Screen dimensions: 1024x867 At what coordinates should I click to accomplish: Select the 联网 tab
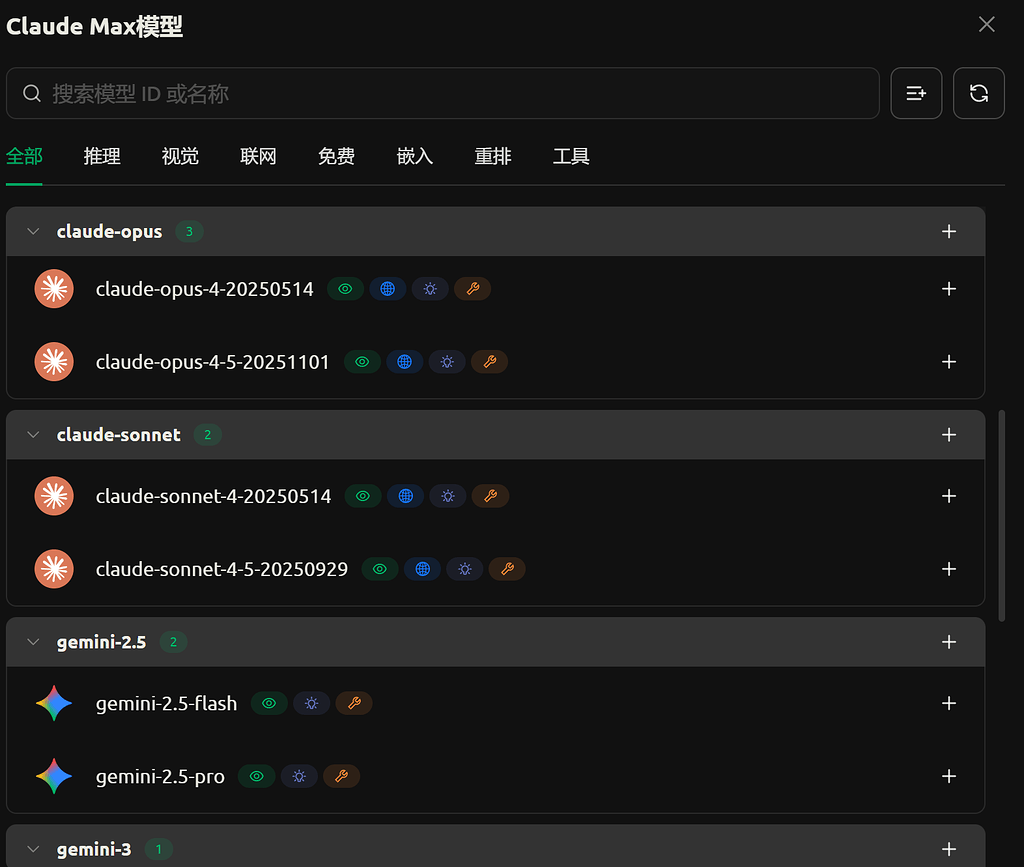258,156
